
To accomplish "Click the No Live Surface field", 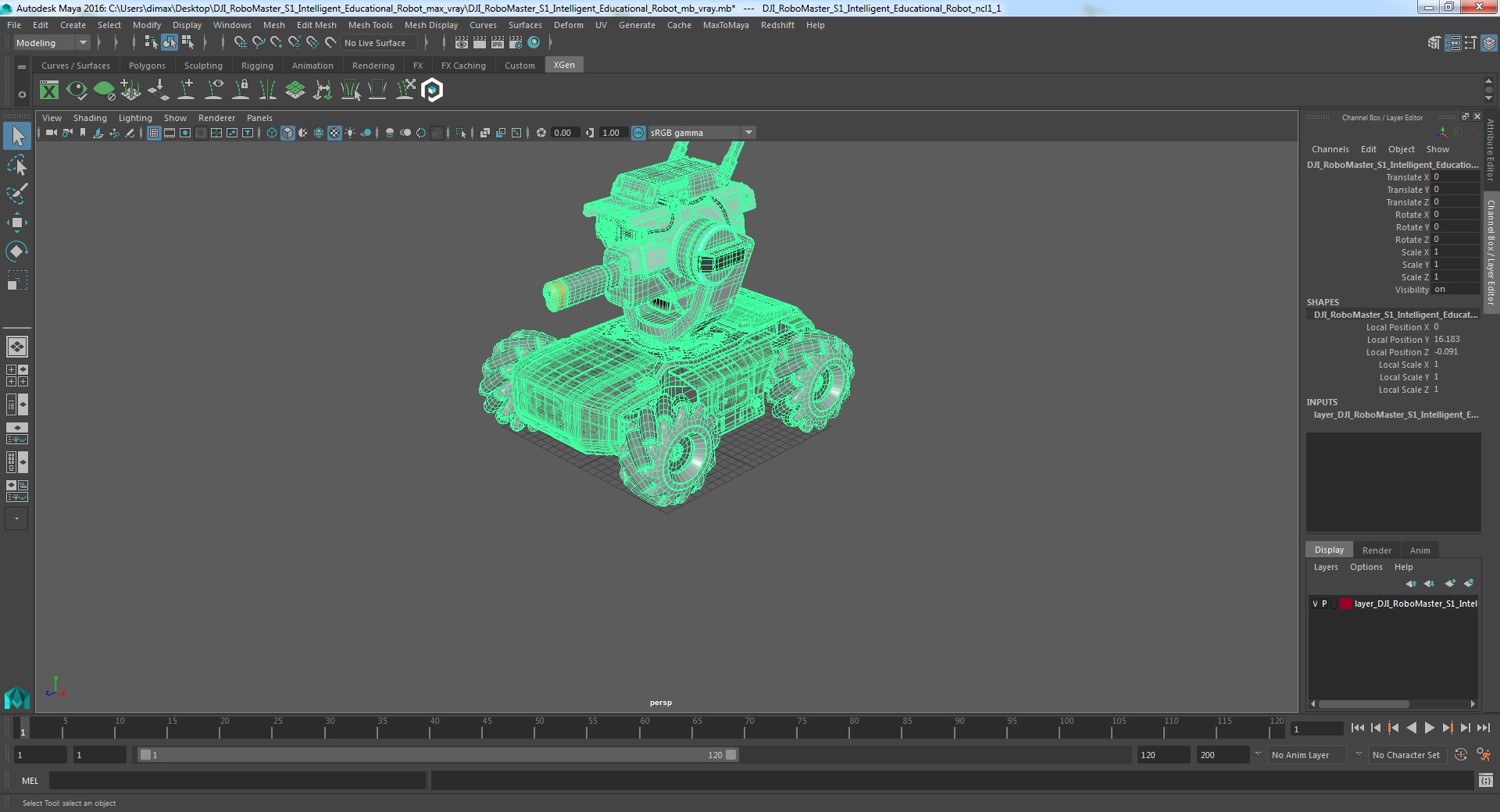I will 379,43.
